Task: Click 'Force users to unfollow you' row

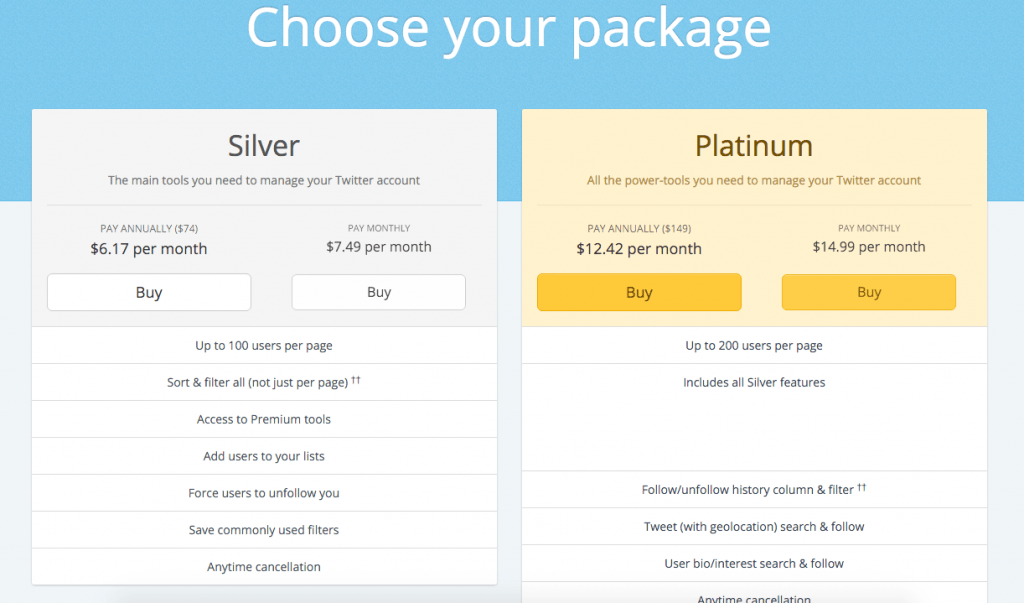Action: [264, 493]
